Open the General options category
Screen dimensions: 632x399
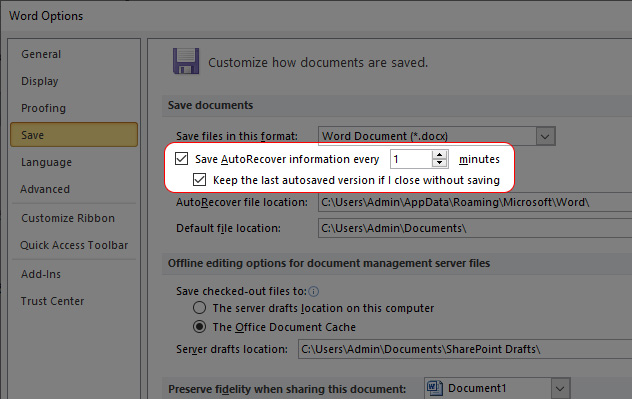(41, 54)
